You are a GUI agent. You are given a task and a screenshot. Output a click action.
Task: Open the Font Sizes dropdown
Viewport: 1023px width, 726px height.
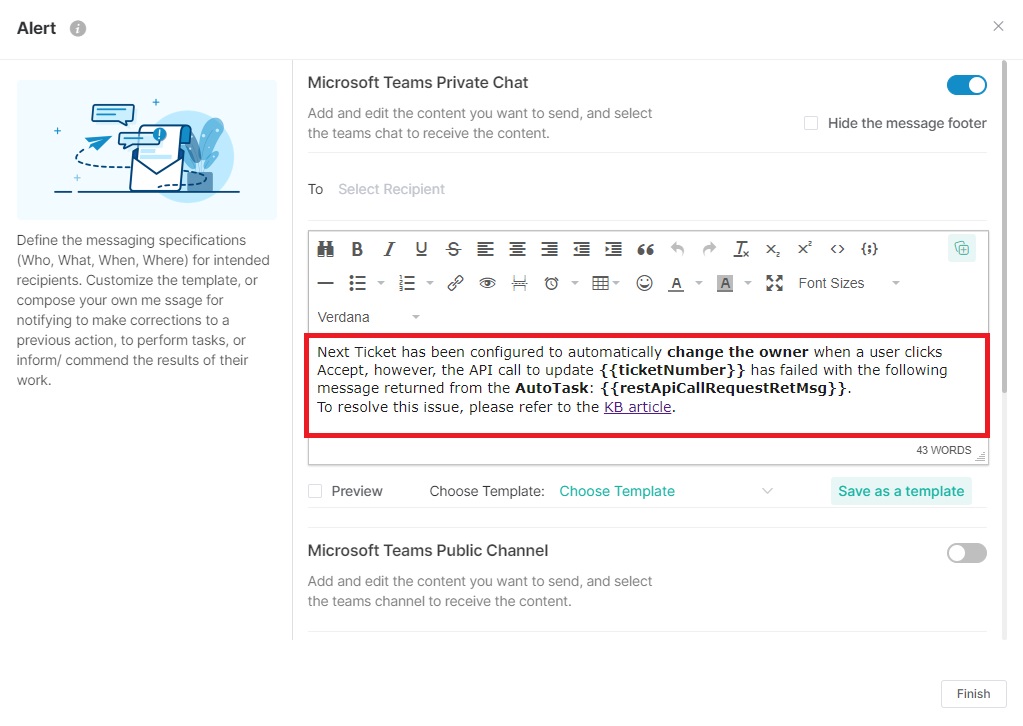tap(848, 283)
